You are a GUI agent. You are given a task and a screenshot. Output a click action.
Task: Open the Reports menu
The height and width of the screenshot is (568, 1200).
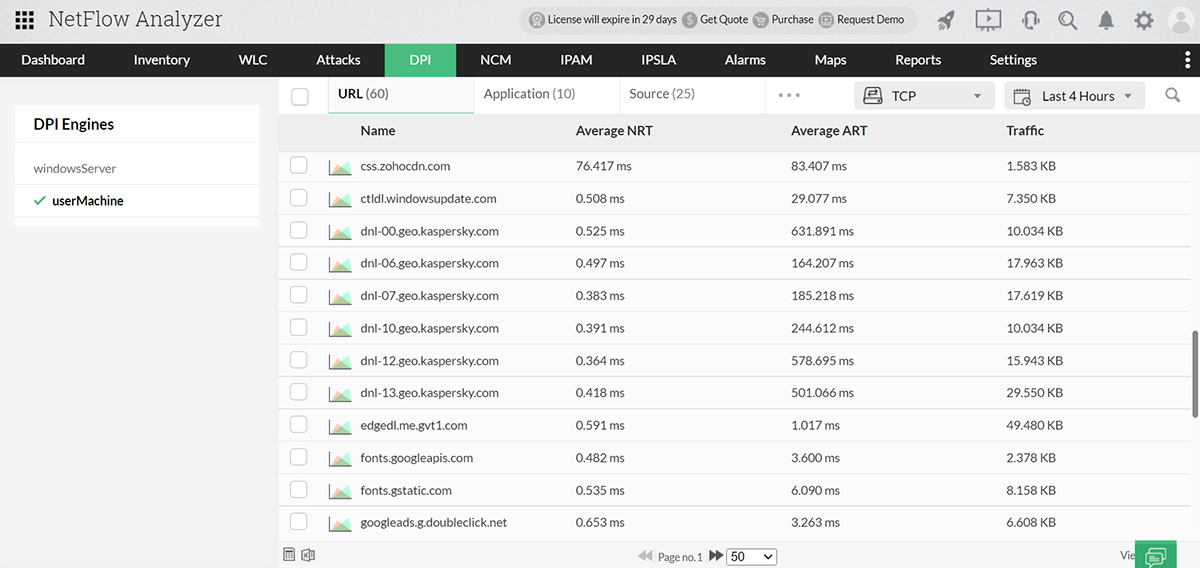pos(918,60)
